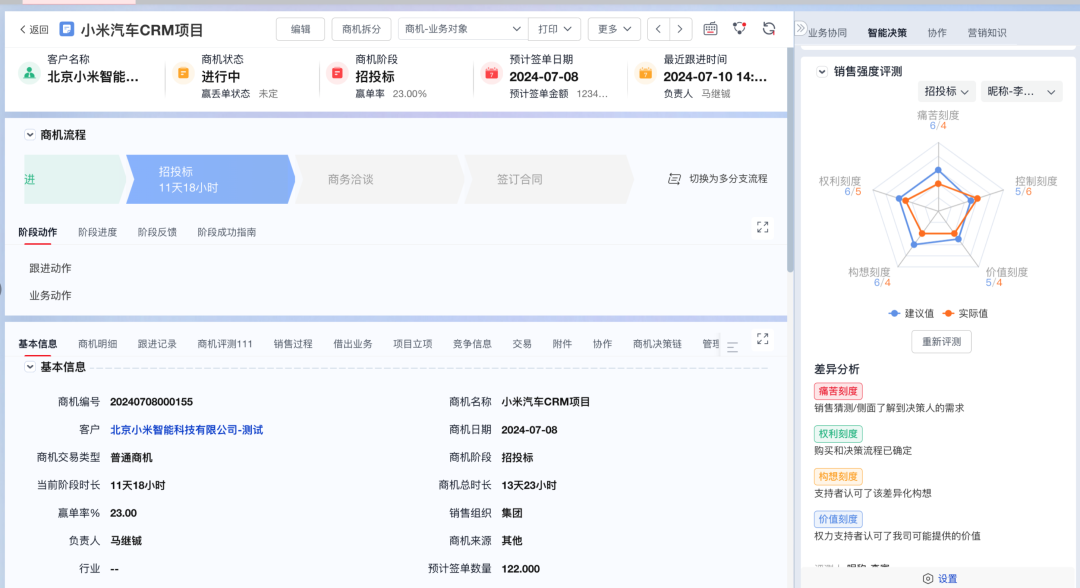The width and height of the screenshot is (1080, 588).
Task: Select the 招投标 stage in the flow
Action: pos(210,179)
